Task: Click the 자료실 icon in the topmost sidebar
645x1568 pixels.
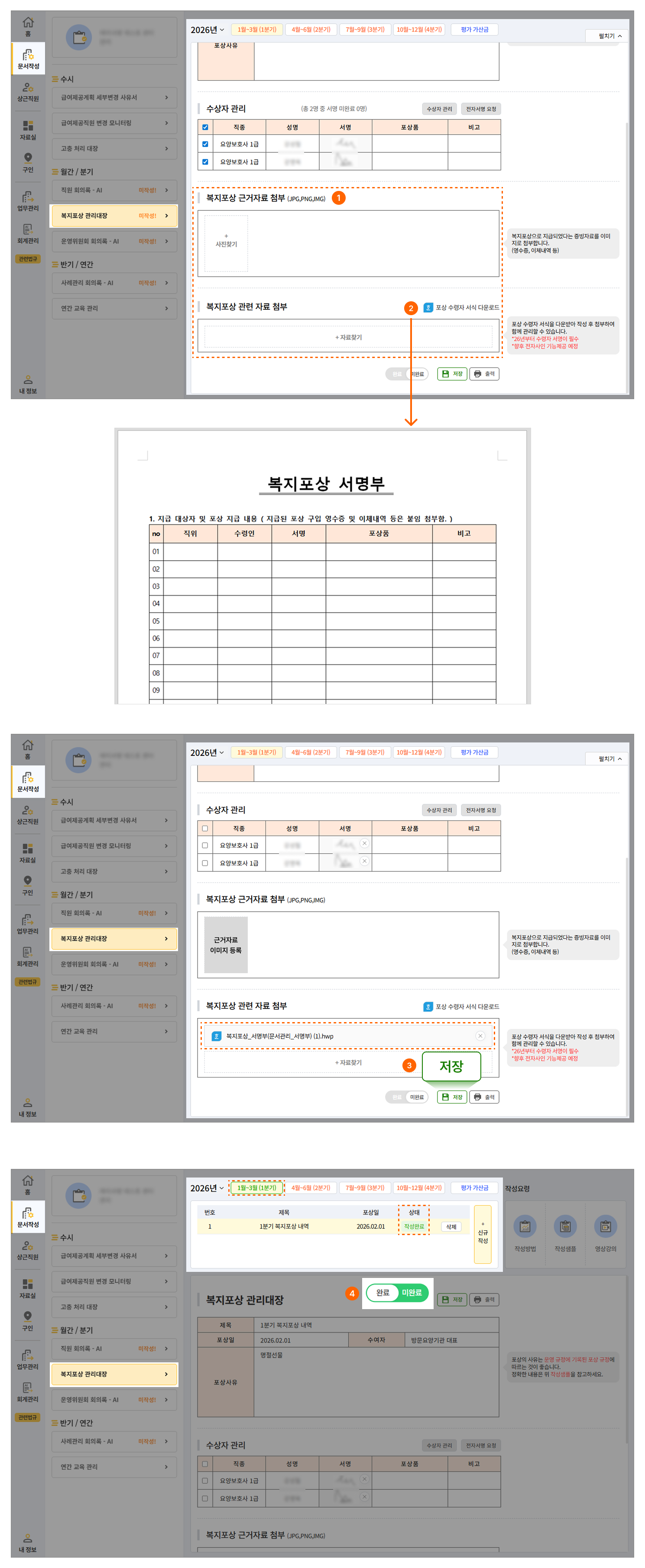Action: [28, 129]
